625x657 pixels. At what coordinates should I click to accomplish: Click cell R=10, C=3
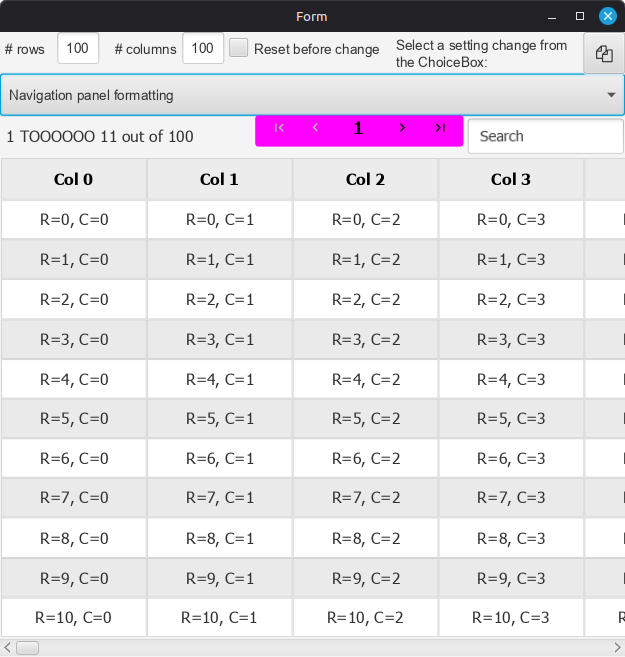click(511, 618)
